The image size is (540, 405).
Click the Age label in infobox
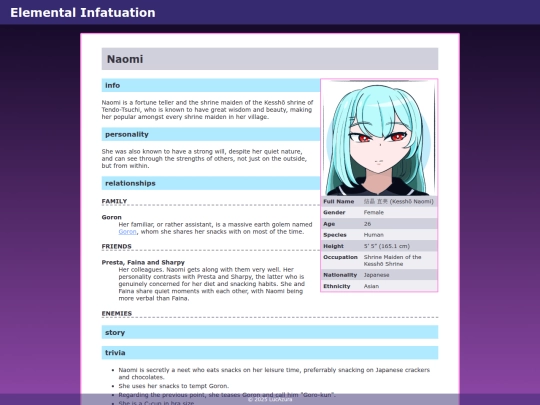click(x=329, y=224)
